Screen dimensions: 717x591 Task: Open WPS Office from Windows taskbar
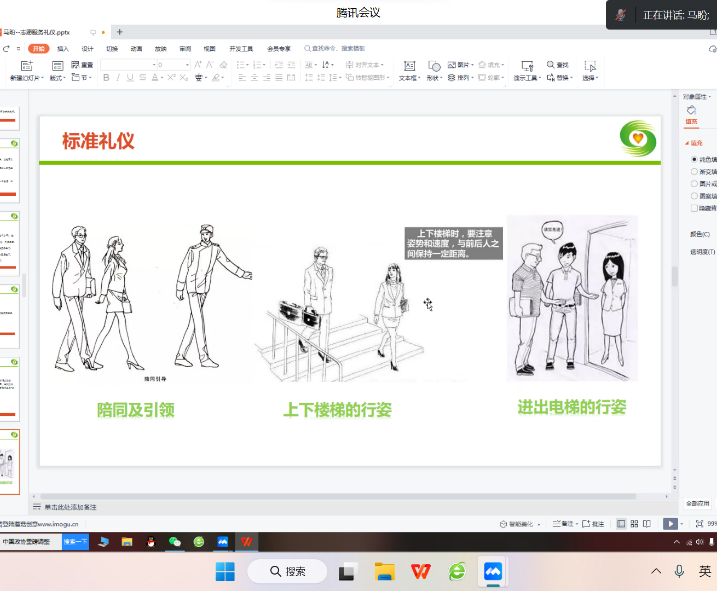point(421,571)
